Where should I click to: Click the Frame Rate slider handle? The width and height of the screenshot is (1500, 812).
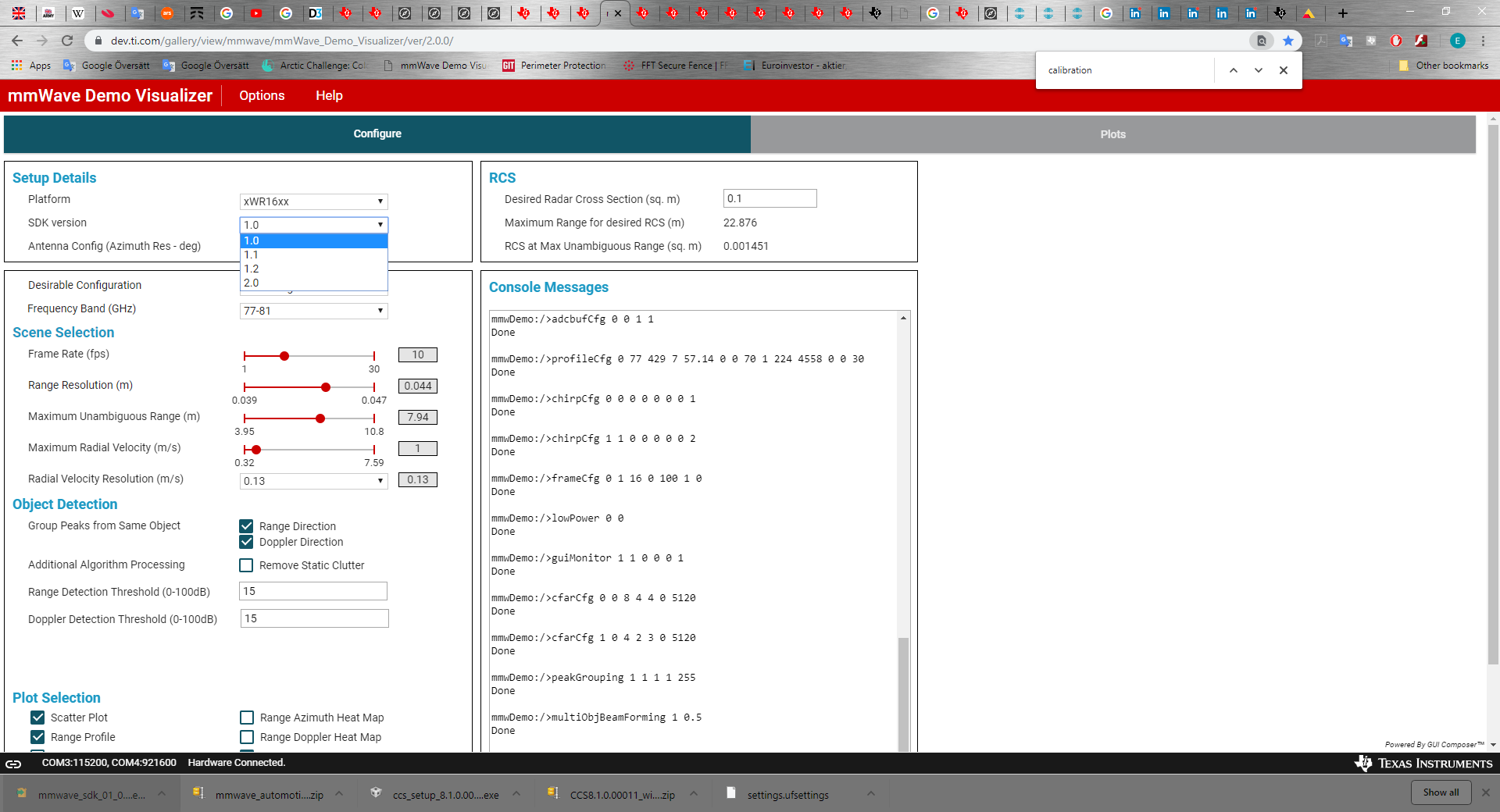(284, 356)
